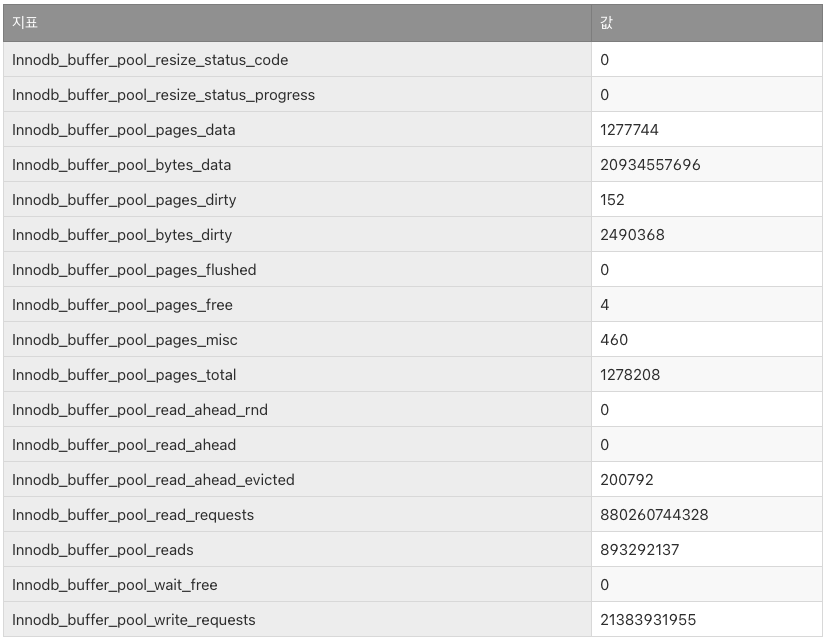
Task: Select Innodb_buffer_pool_pages_free metric name
Action: [x=122, y=305]
